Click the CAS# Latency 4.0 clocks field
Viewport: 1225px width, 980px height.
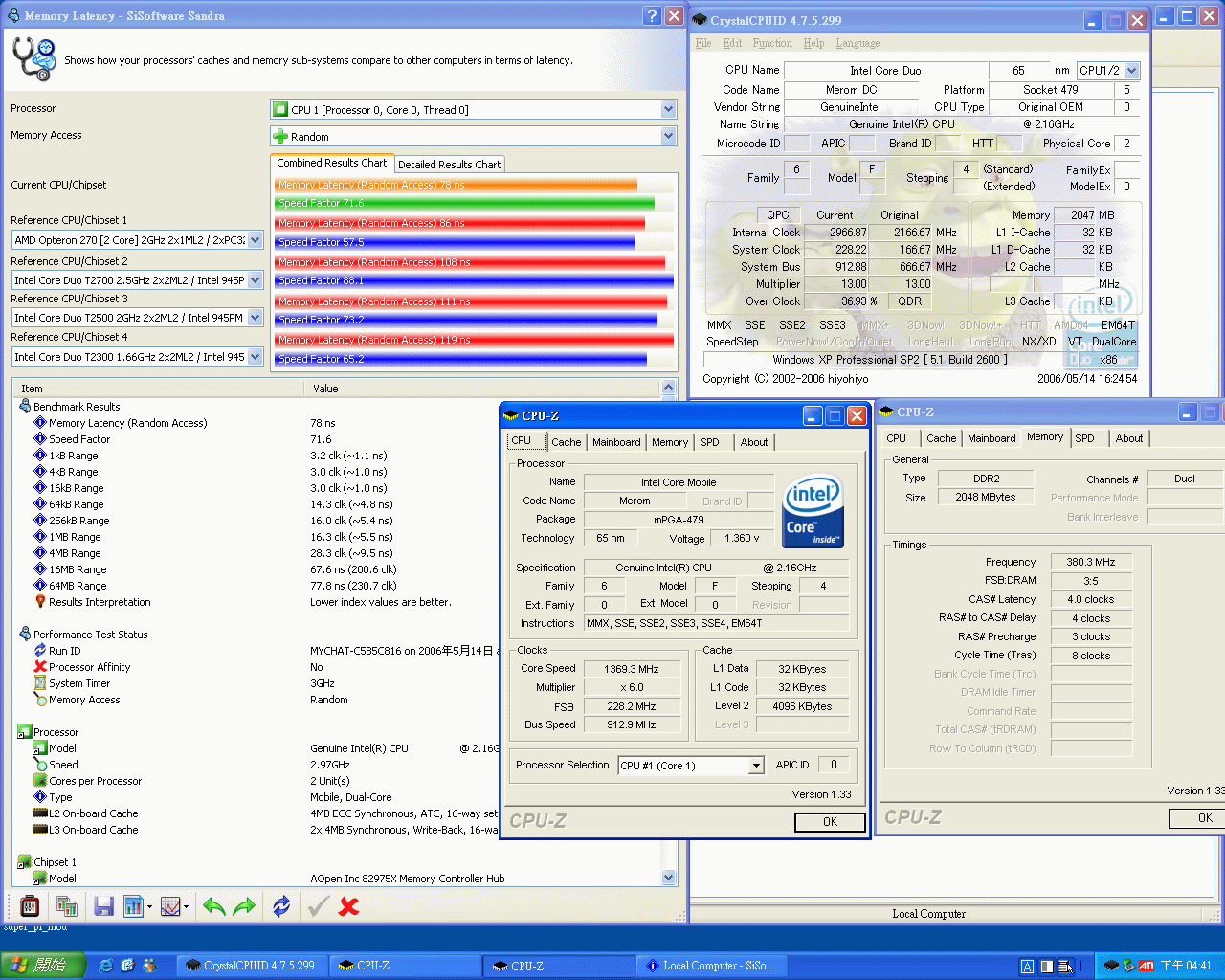pos(1090,599)
